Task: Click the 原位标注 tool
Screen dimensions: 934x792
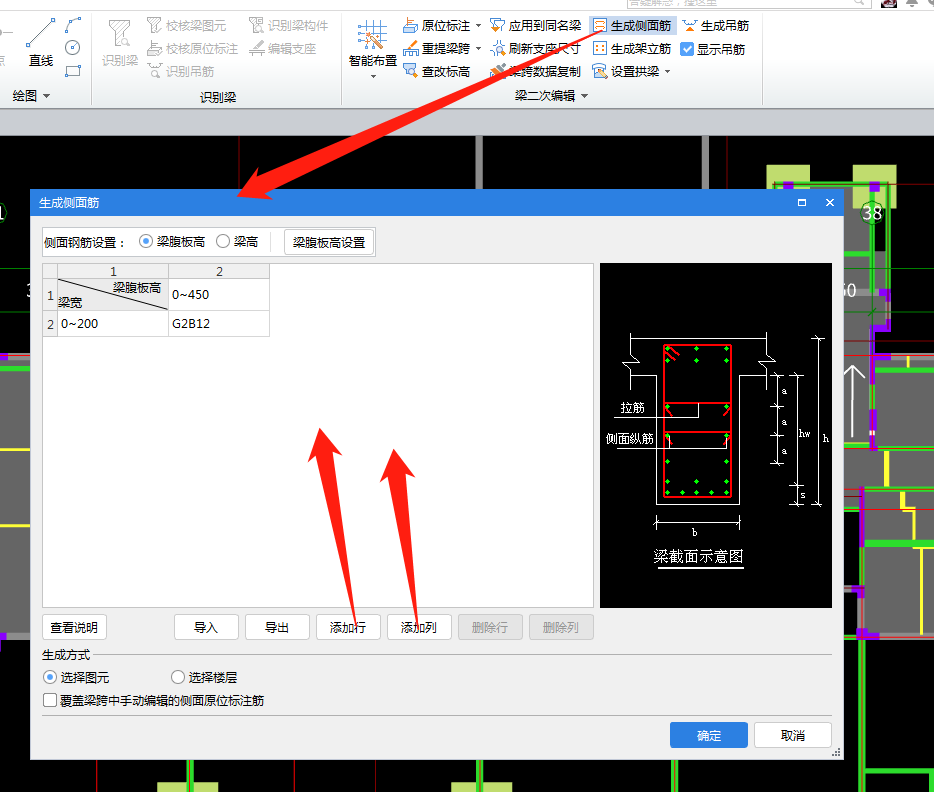Action: pos(437,26)
